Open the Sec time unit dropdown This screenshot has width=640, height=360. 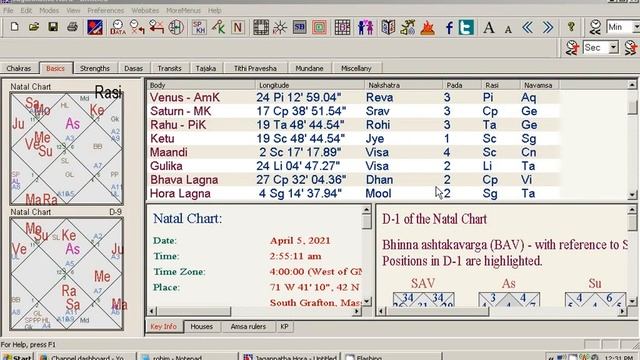coord(613,48)
